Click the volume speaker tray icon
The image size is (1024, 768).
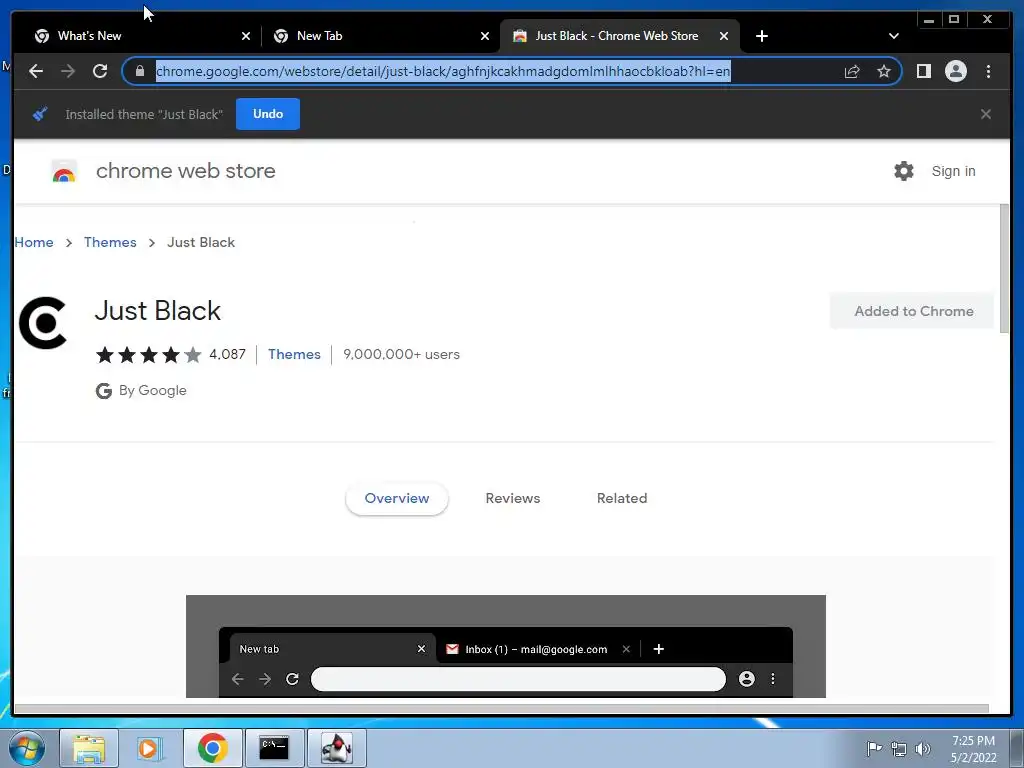coord(922,749)
